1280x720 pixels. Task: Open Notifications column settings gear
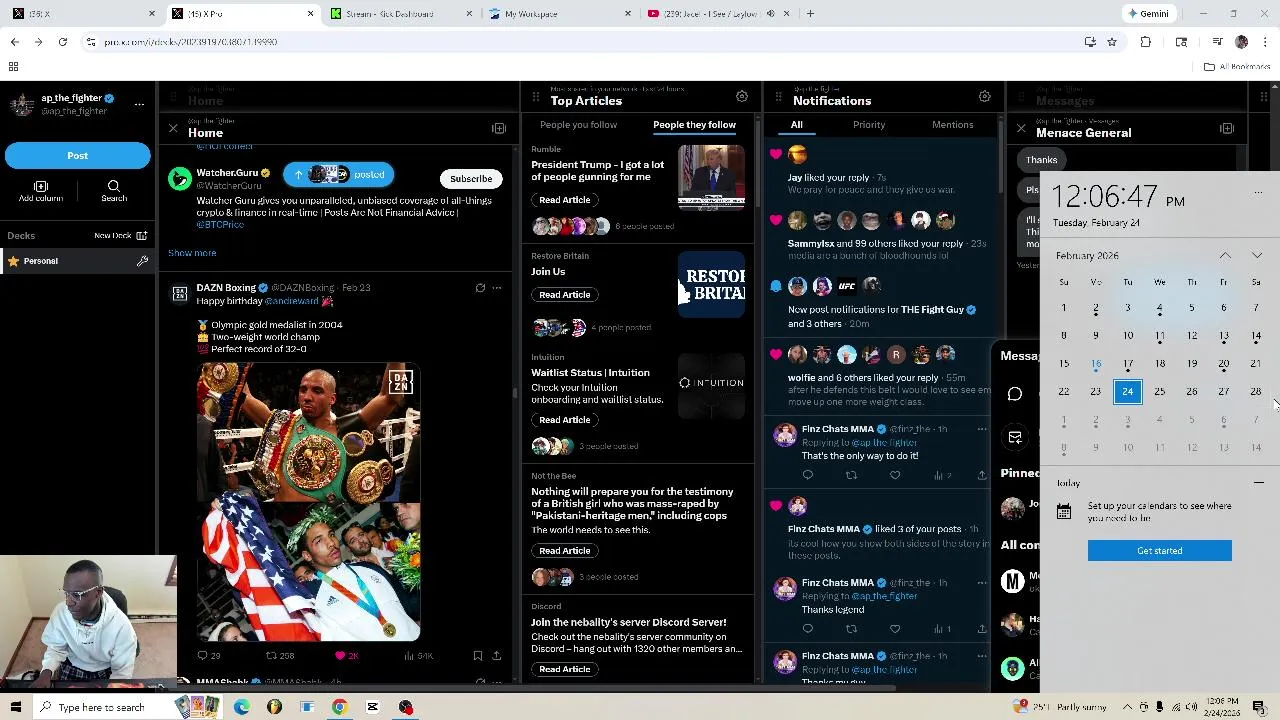pyautogui.click(x=985, y=96)
